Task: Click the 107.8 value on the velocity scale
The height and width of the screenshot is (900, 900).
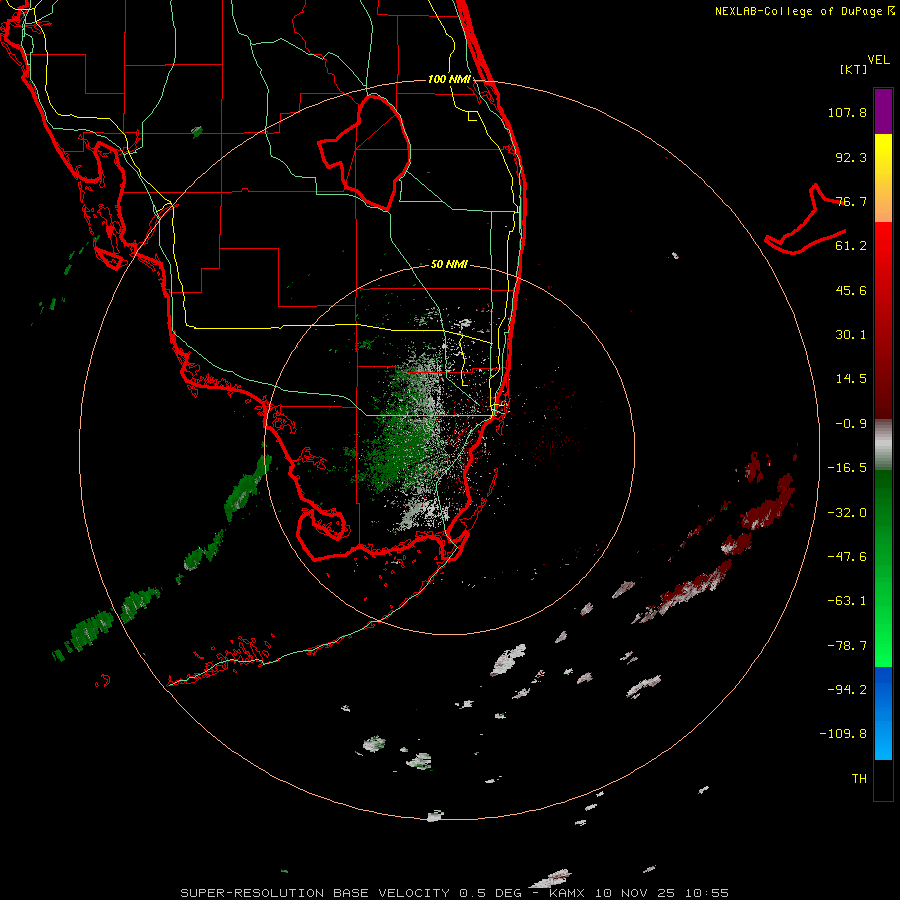Action: 847,112
